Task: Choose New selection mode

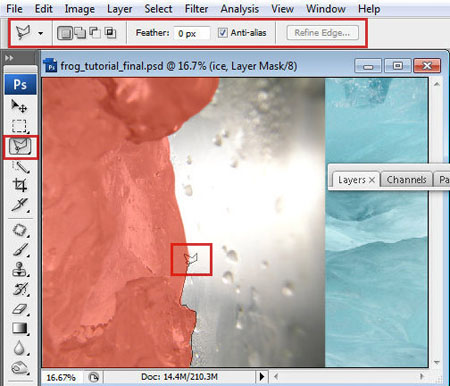Action: (65, 33)
